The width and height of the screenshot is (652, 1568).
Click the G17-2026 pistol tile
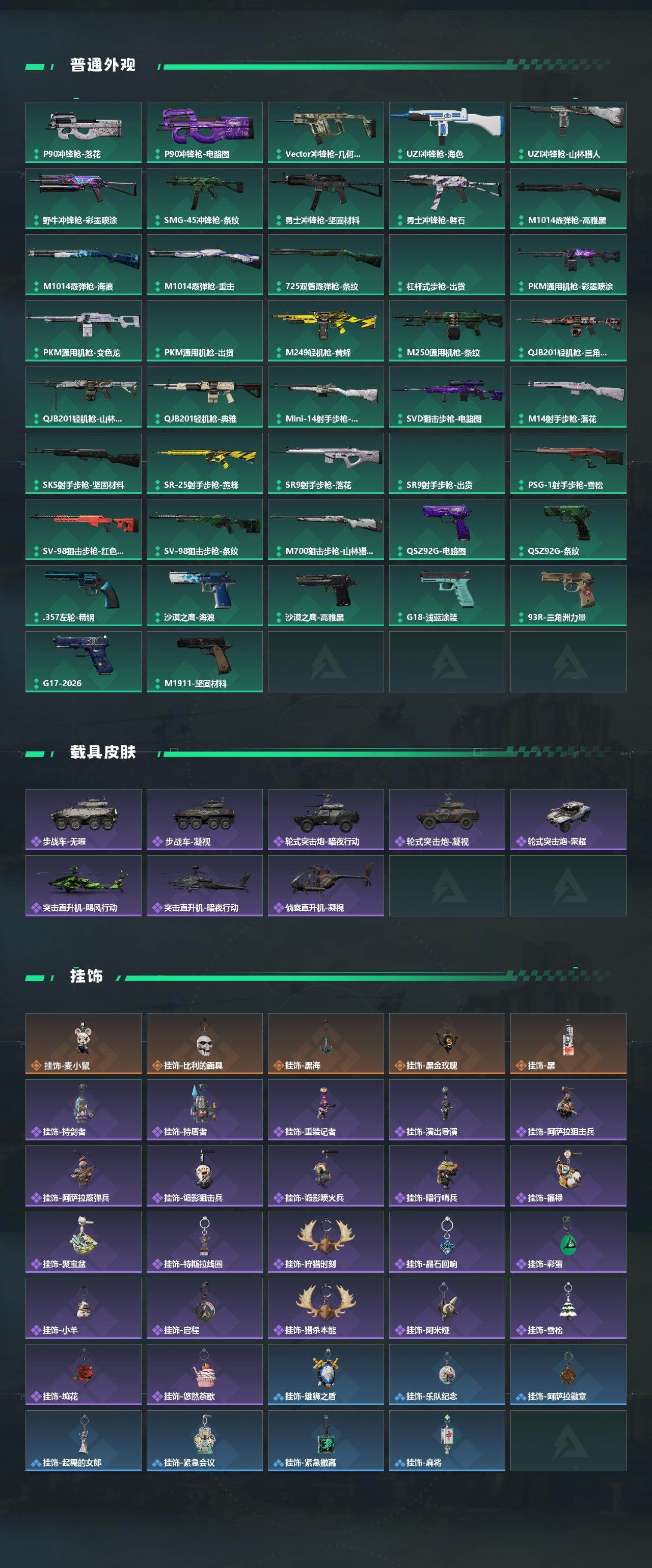tap(84, 662)
